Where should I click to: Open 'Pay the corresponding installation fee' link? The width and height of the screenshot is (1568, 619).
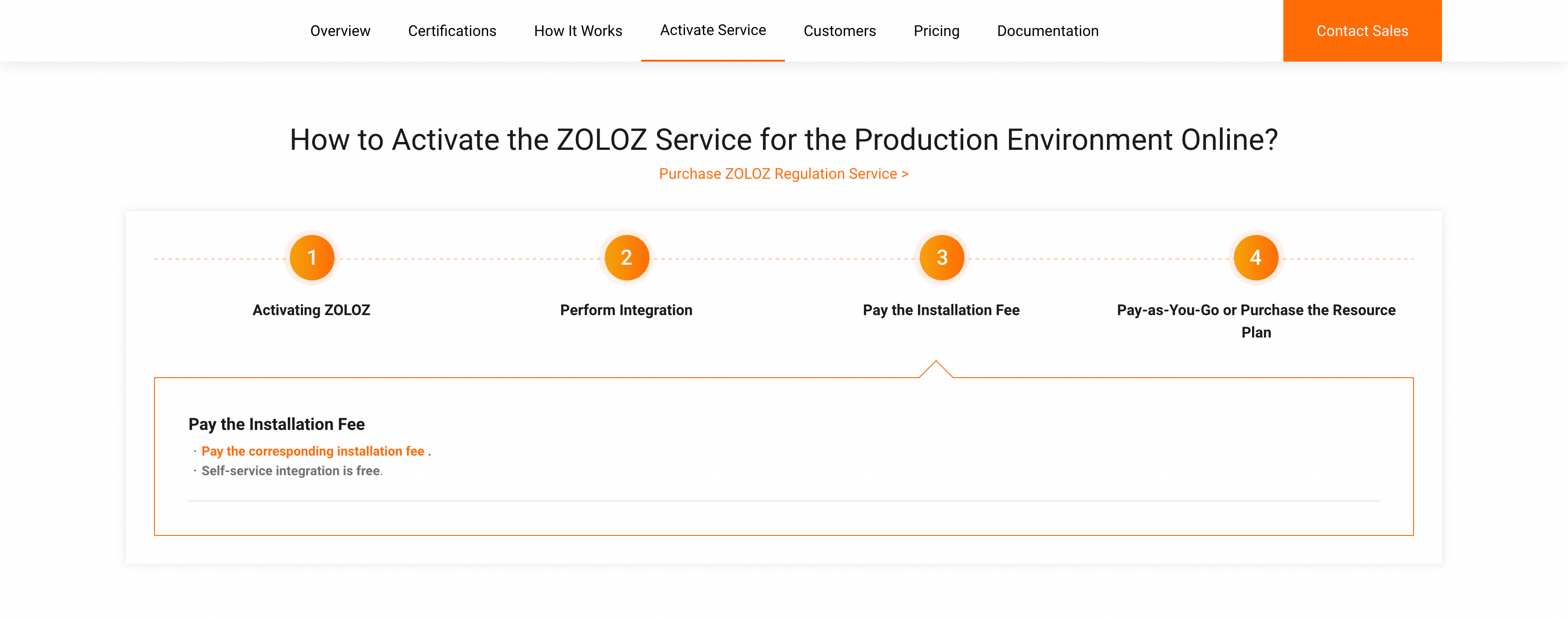tap(313, 451)
